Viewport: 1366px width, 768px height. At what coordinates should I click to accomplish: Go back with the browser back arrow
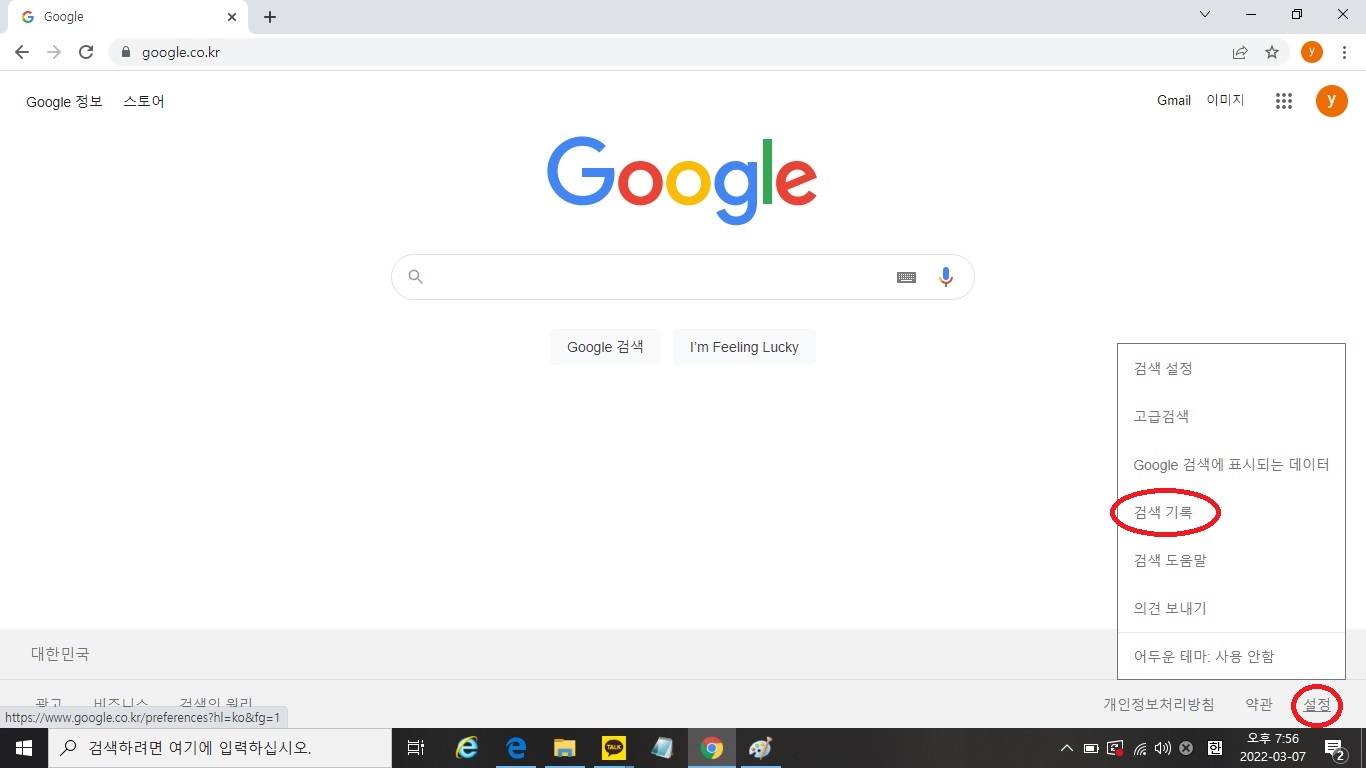pyautogui.click(x=22, y=52)
